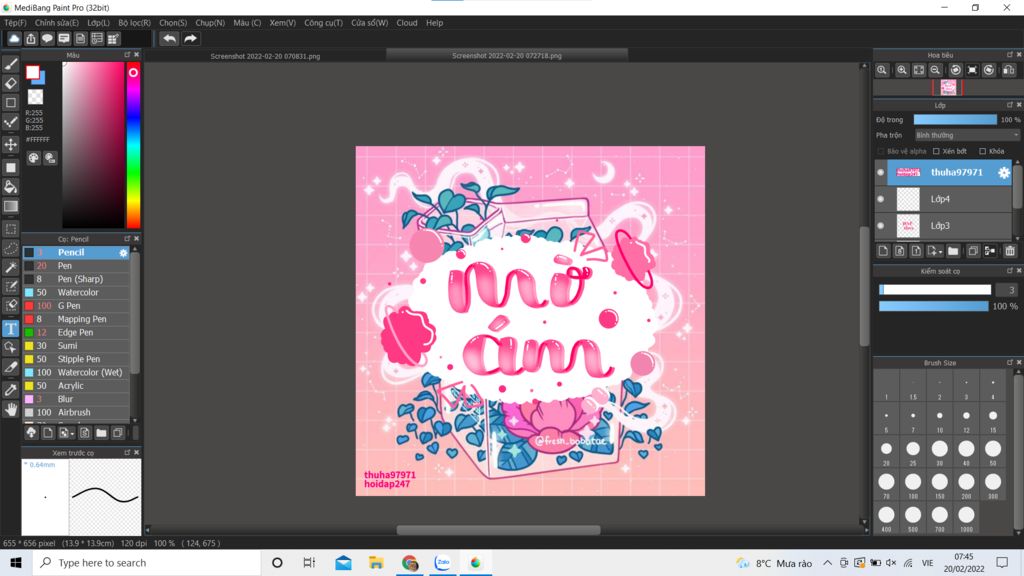This screenshot has height=576, width=1024.
Task: Open the Help menu
Action: tap(434, 23)
